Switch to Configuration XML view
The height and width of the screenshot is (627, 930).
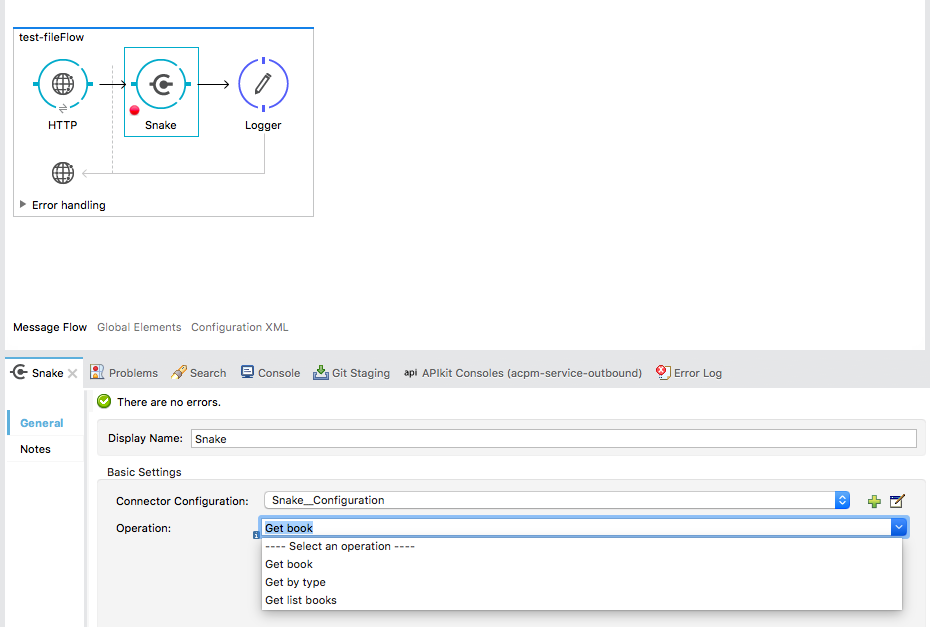coord(239,327)
